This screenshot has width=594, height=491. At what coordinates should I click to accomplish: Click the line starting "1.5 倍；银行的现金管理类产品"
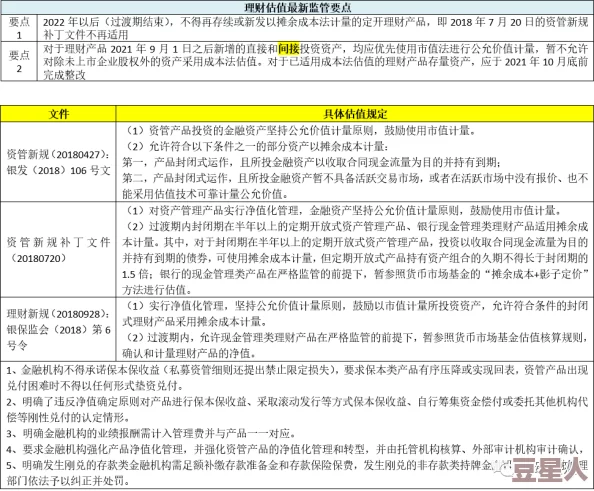click(355, 274)
